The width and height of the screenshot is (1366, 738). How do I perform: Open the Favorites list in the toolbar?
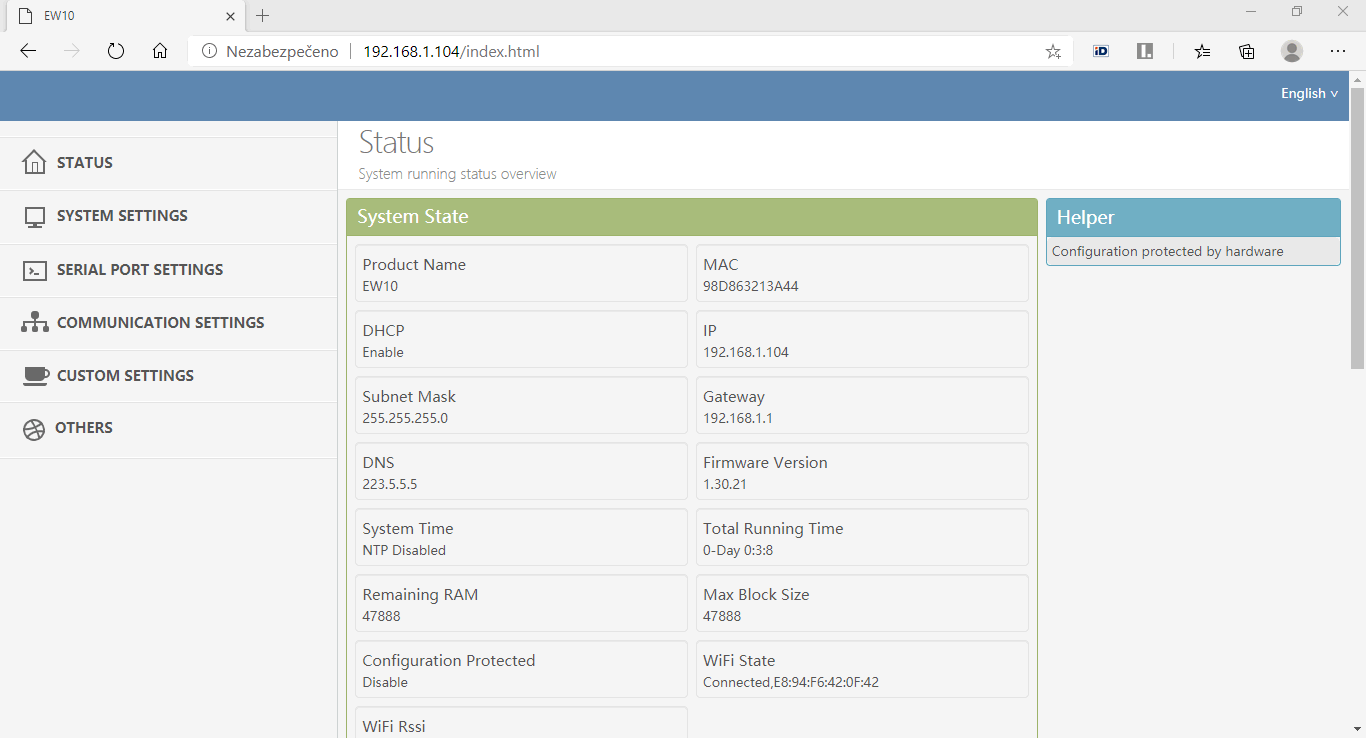pyautogui.click(x=1202, y=51)
